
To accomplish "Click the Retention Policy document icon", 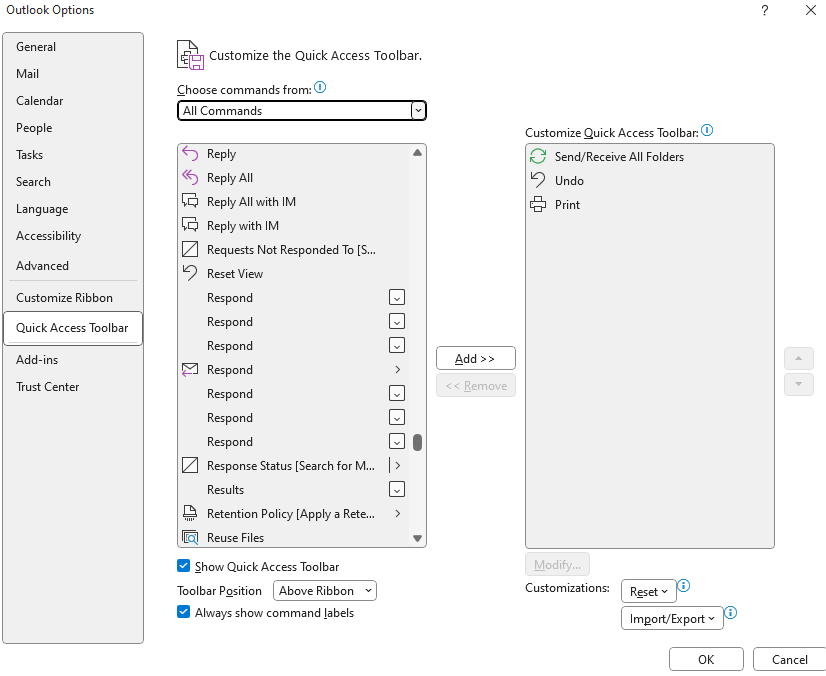I will 190,513.
